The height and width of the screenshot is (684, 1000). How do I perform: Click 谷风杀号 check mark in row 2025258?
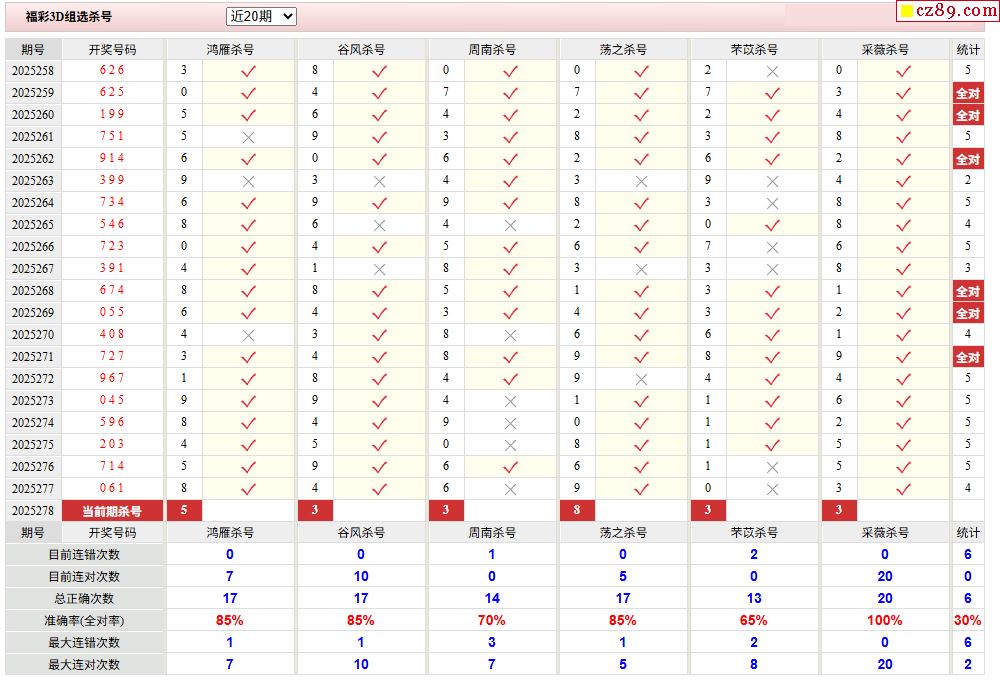379,71
